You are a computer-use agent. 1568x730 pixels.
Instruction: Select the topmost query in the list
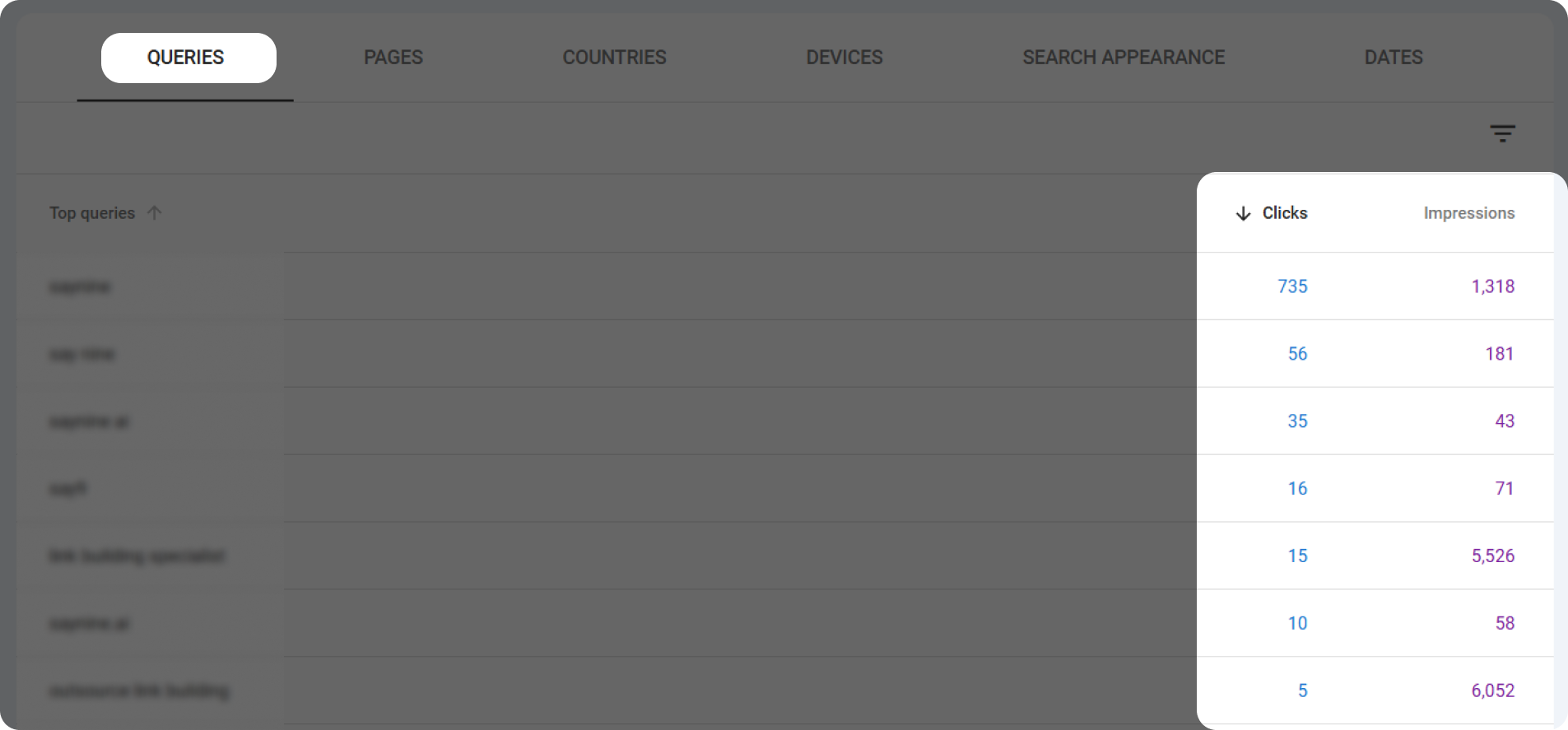tap(80, 286)
